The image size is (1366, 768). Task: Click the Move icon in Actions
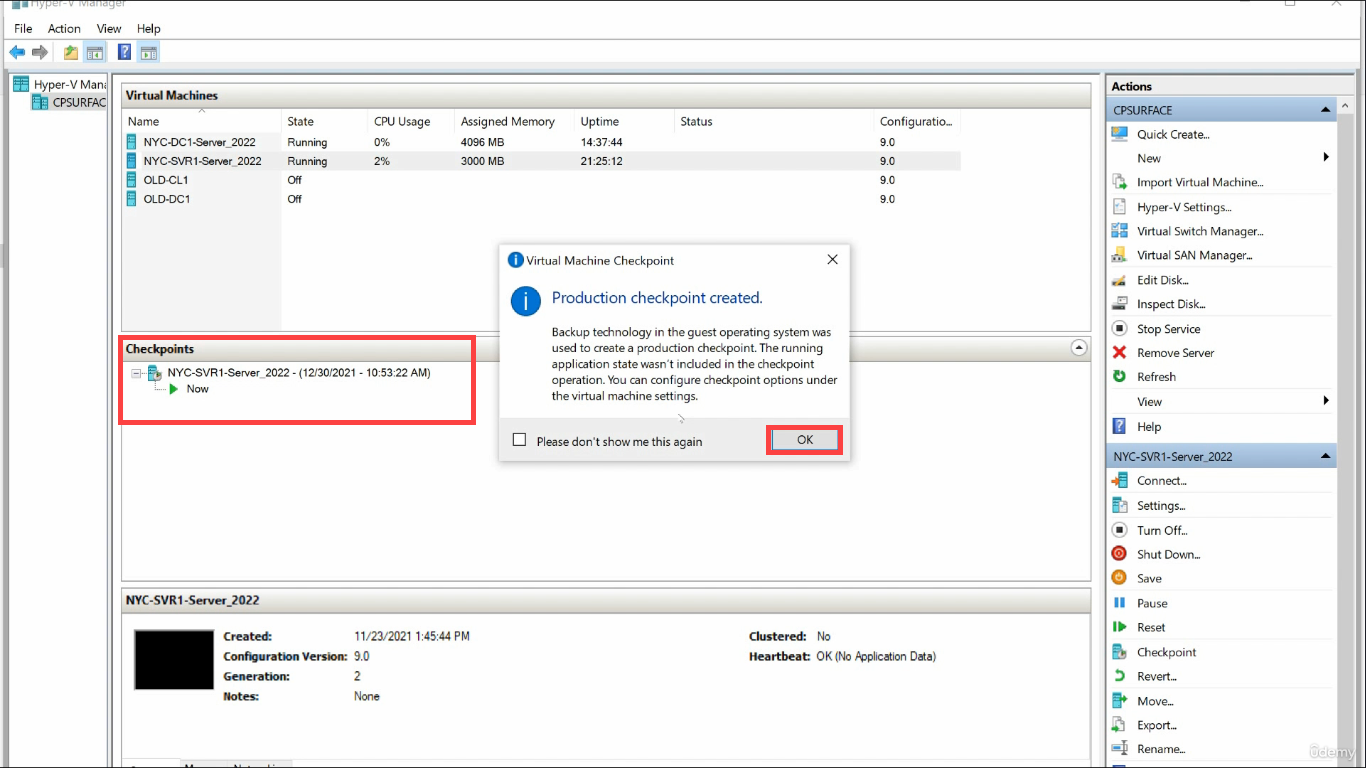(x=1120, y=701)
